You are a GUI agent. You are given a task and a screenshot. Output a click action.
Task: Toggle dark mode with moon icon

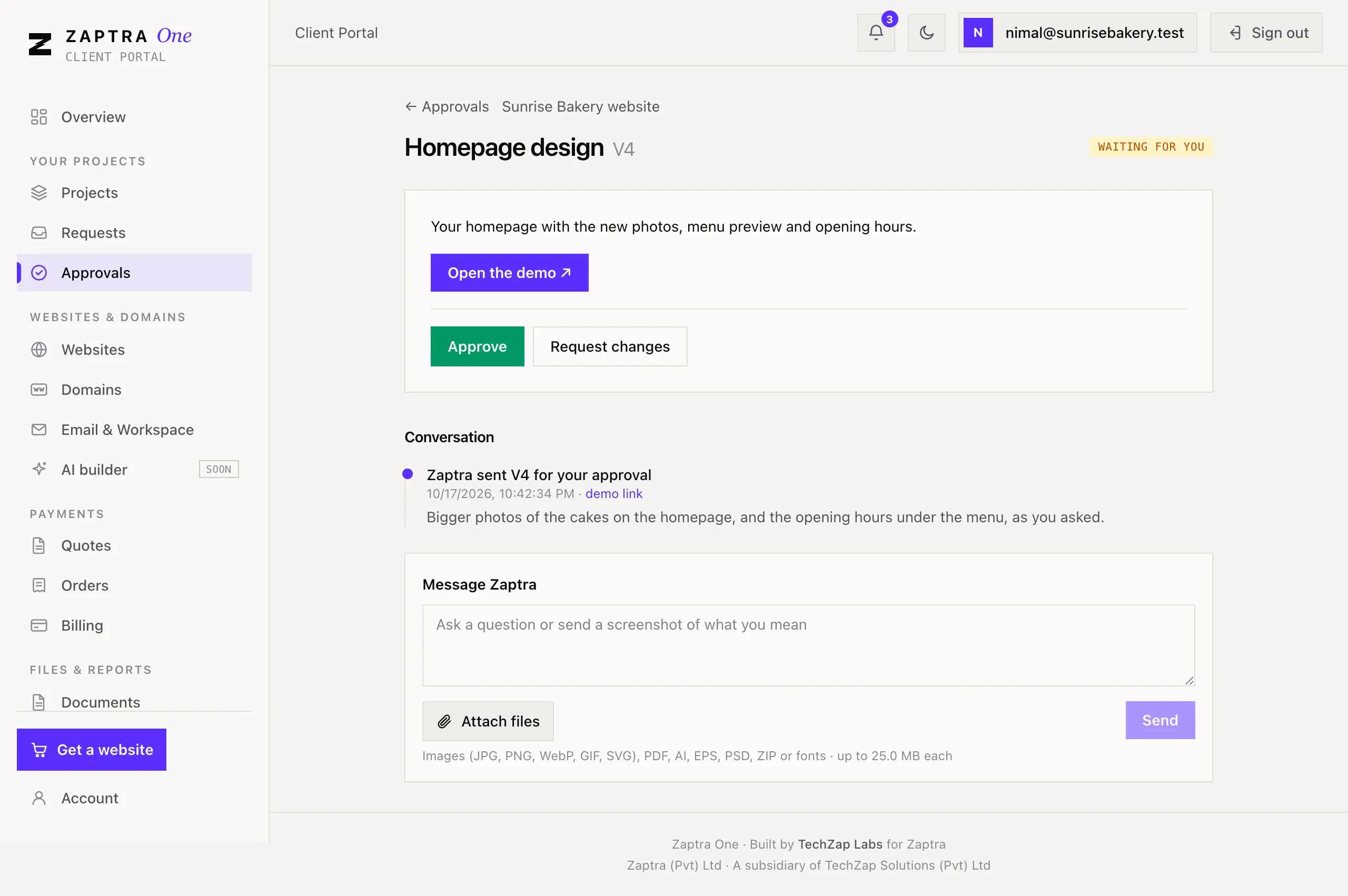coord(926,33)
